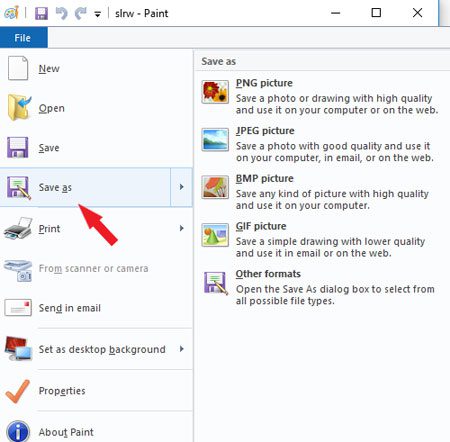
Task: Click the purple floppy Save icon
Action: [x=18, y=147]
